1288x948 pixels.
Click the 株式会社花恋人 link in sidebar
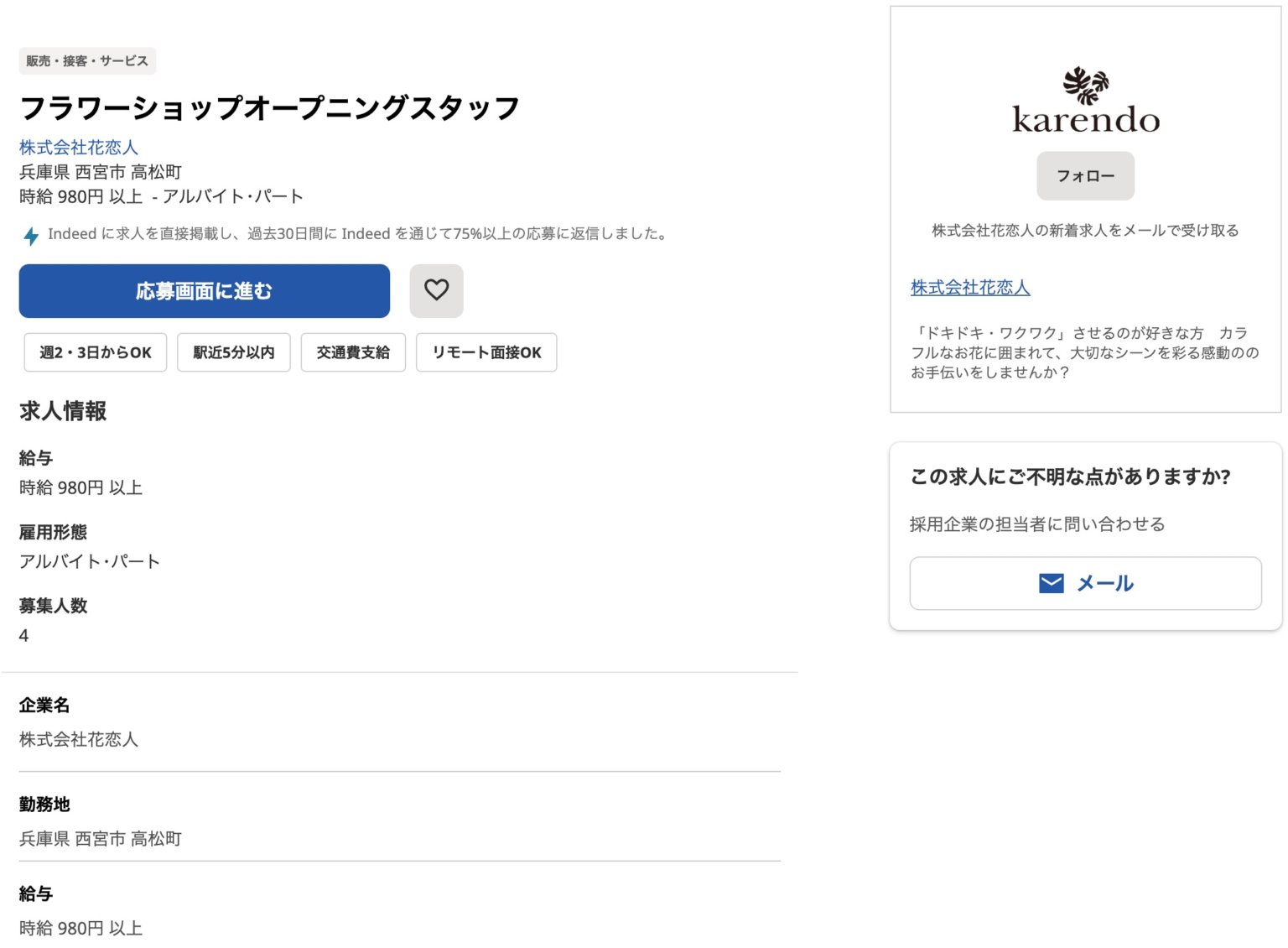click(970, 288)
